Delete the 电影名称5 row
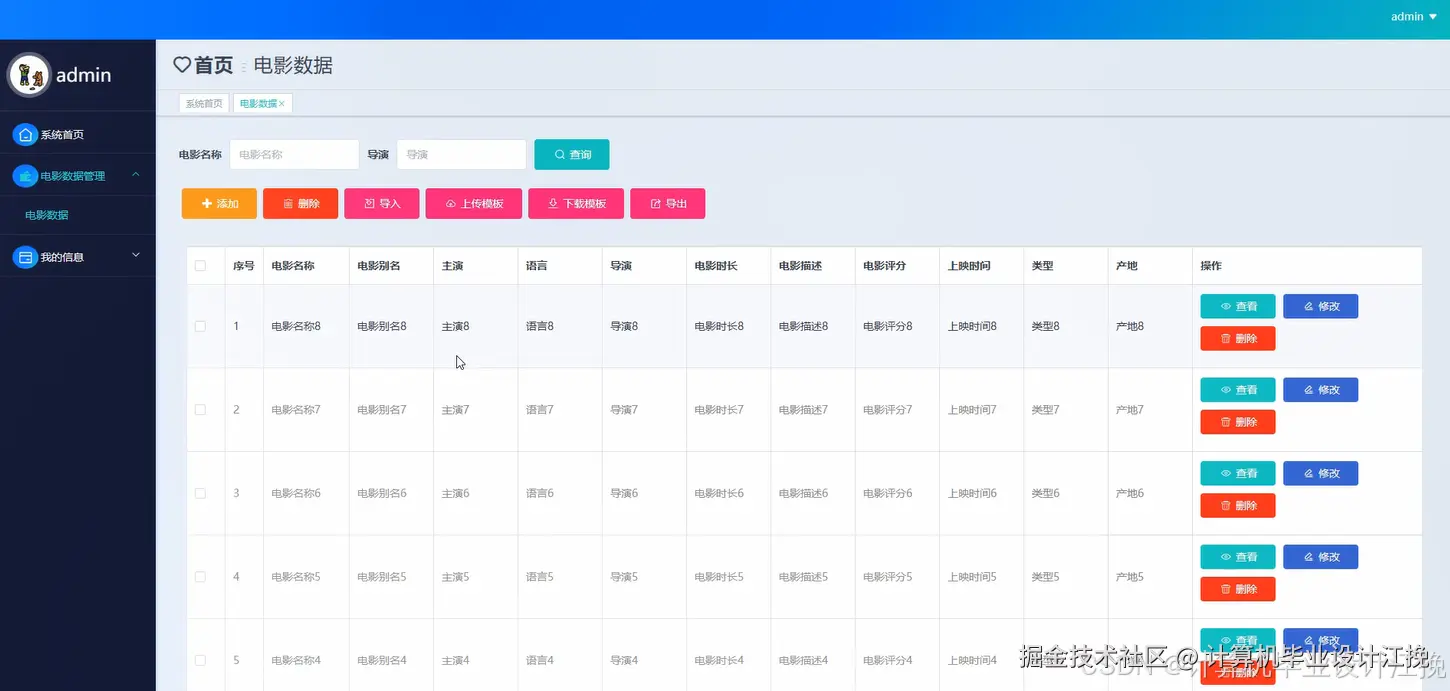 [1238, 589]
